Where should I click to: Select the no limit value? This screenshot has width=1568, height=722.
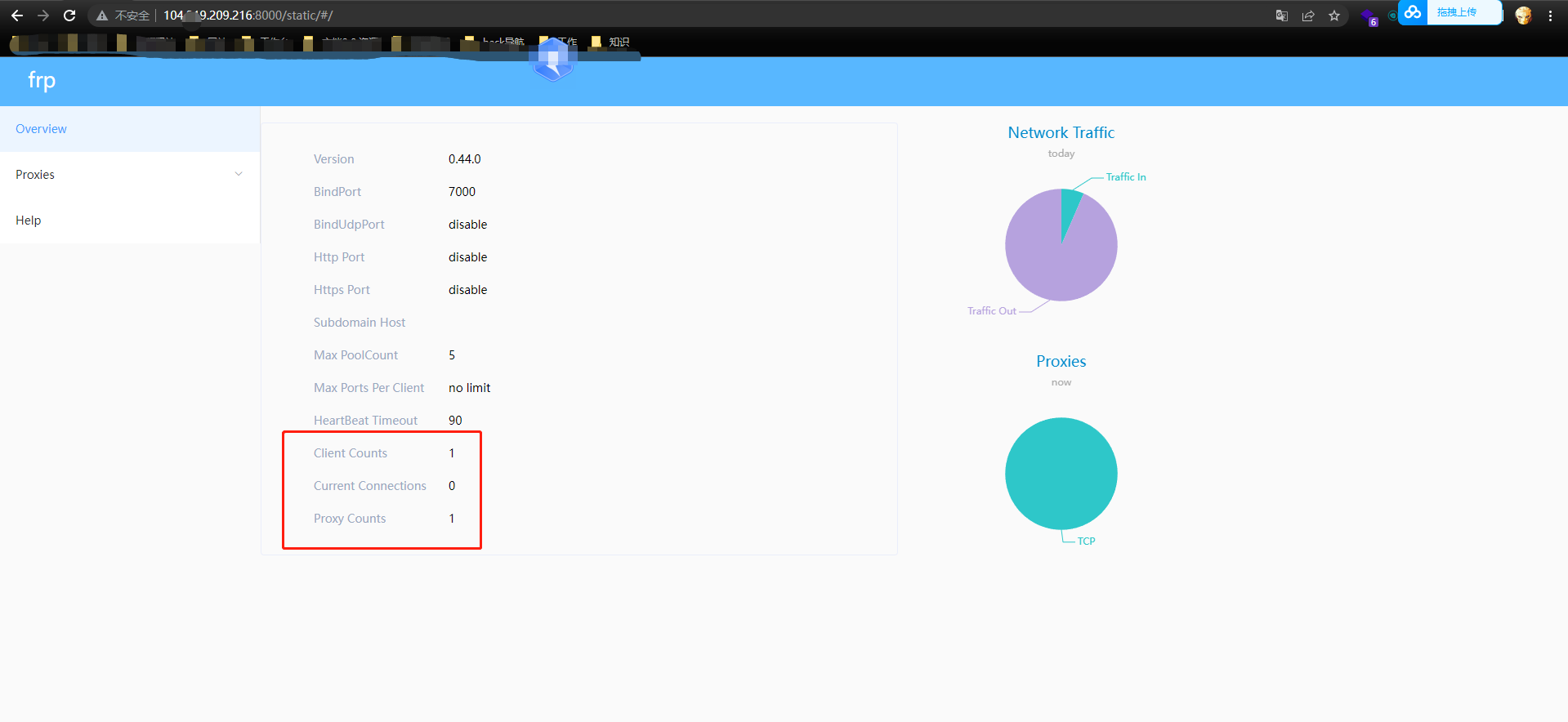[469, 388]
